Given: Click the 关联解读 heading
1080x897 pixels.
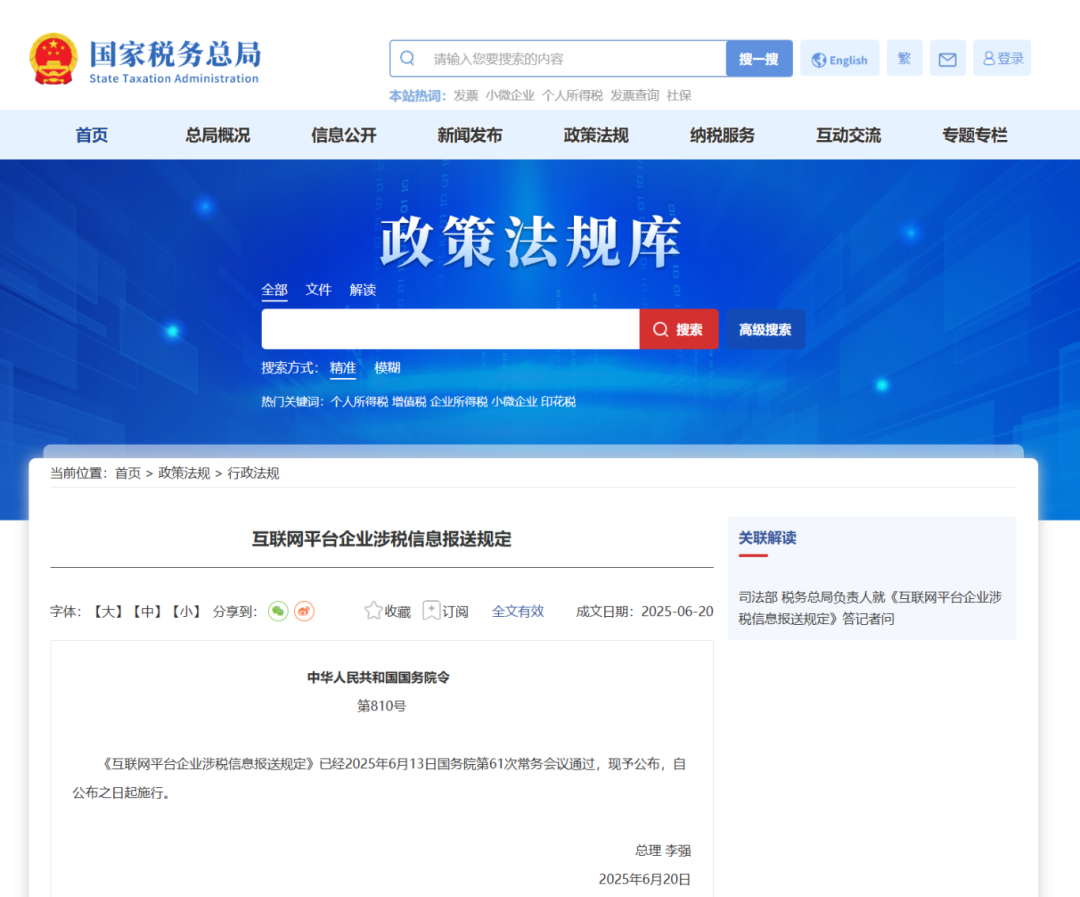Looking at the screenshot, I should (x=767, y=537).
